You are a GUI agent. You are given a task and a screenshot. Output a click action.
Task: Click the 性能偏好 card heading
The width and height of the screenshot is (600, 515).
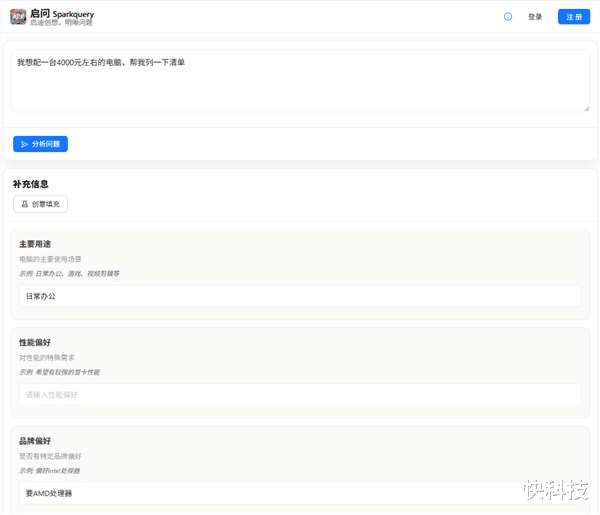(35, 342)
